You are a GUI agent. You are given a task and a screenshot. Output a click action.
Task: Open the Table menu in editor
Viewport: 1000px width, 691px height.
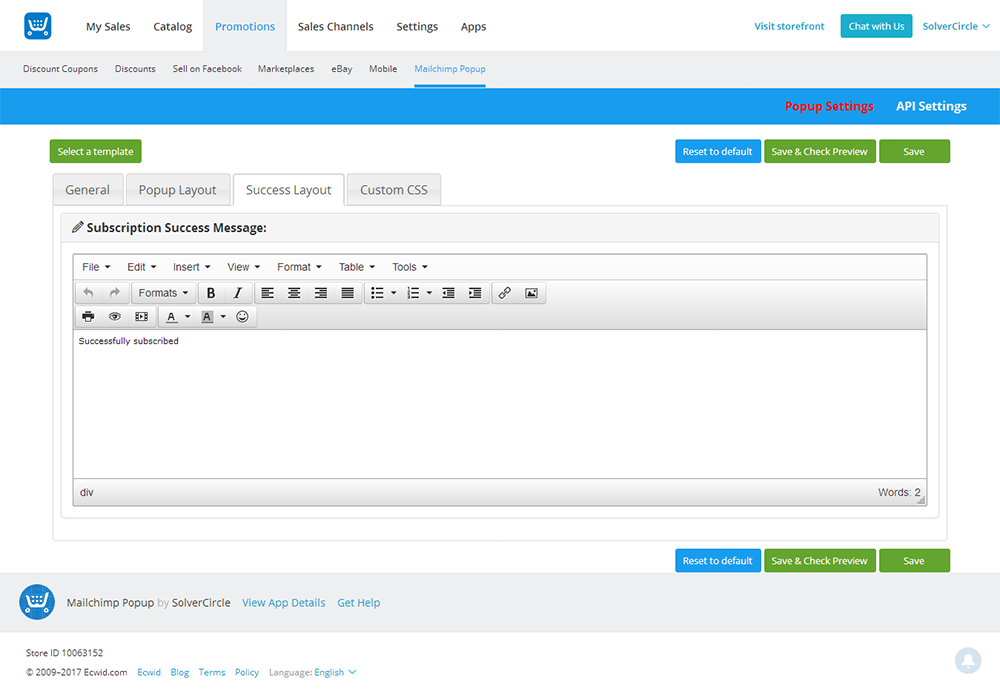coord(357,267)
